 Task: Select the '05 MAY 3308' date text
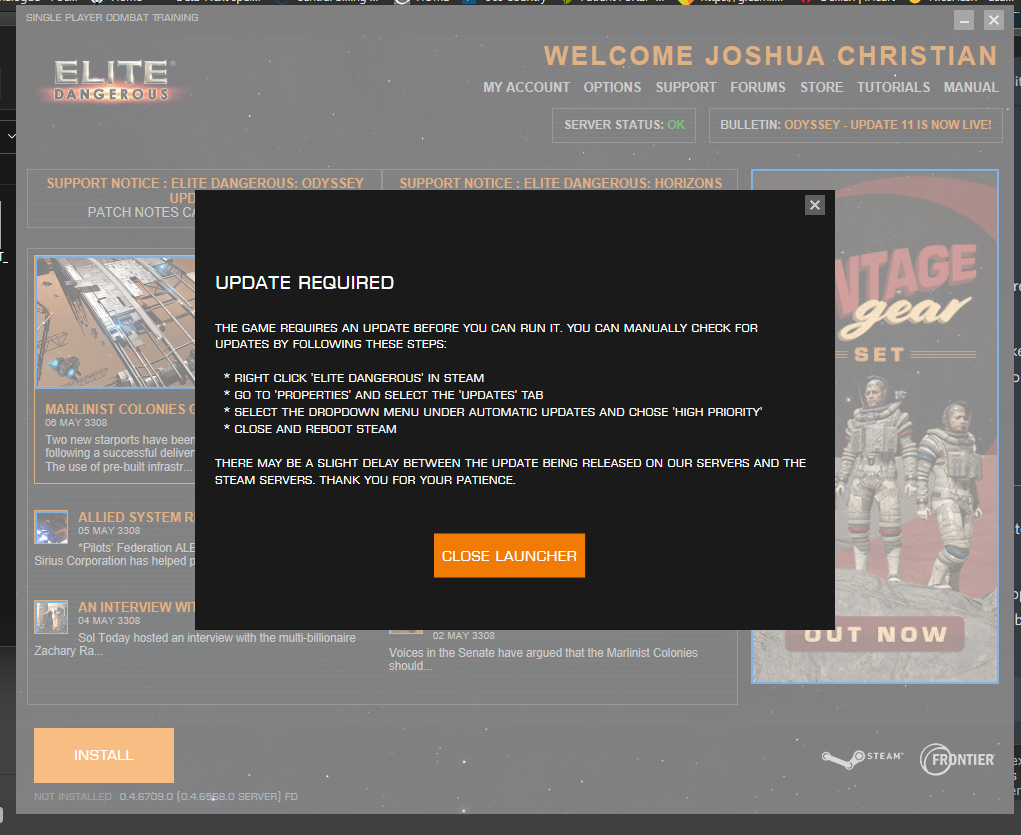point(109,531)
